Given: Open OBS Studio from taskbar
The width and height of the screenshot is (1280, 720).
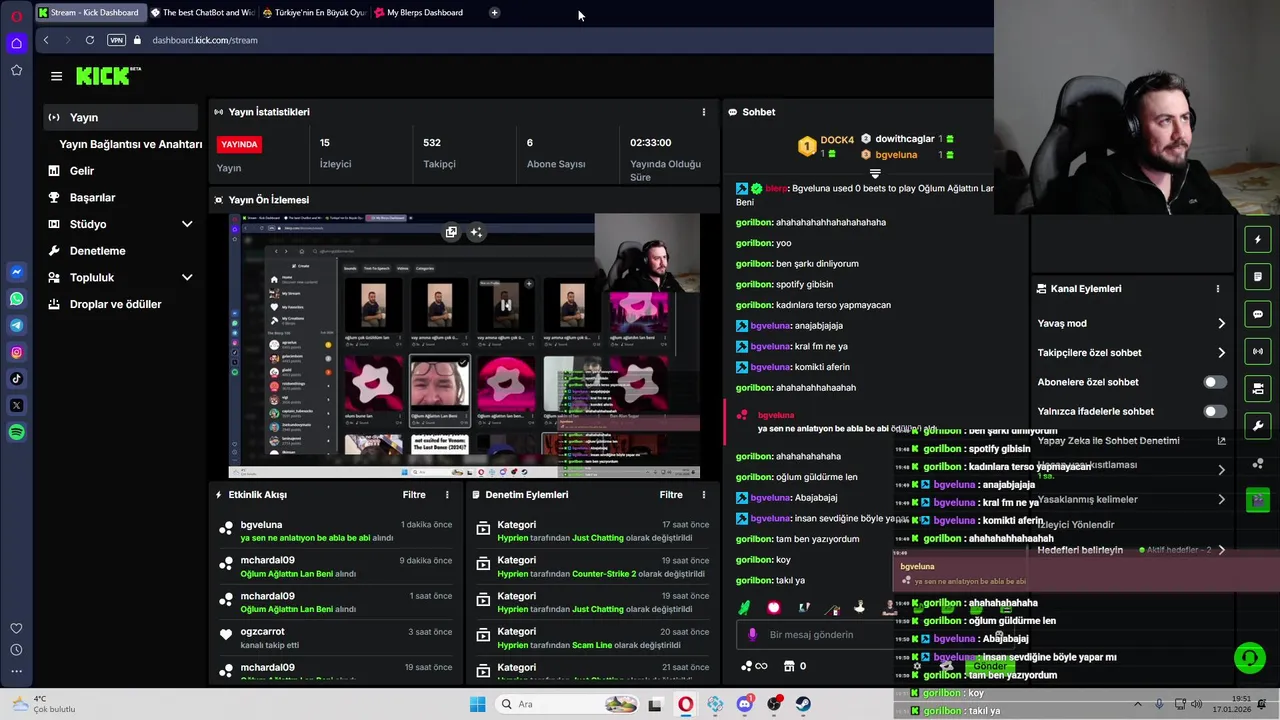Looking at the screenshot, I should coord(774,704).
